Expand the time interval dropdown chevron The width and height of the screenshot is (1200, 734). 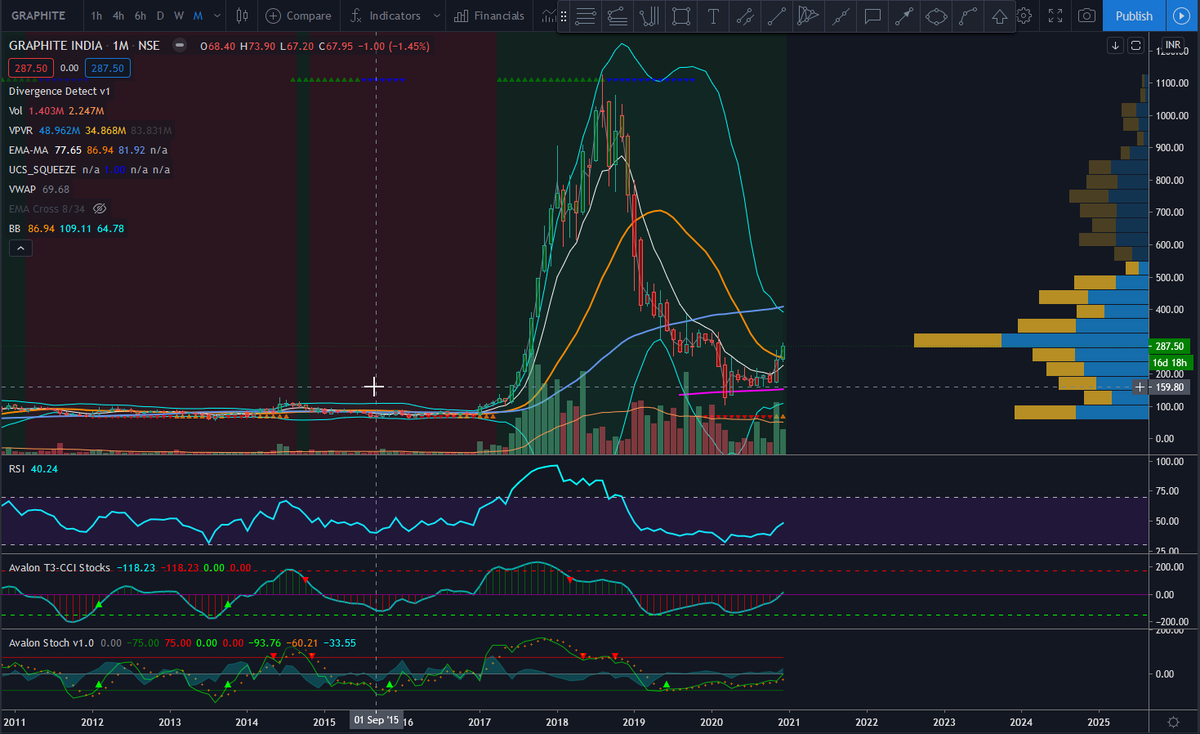[217, 16]
